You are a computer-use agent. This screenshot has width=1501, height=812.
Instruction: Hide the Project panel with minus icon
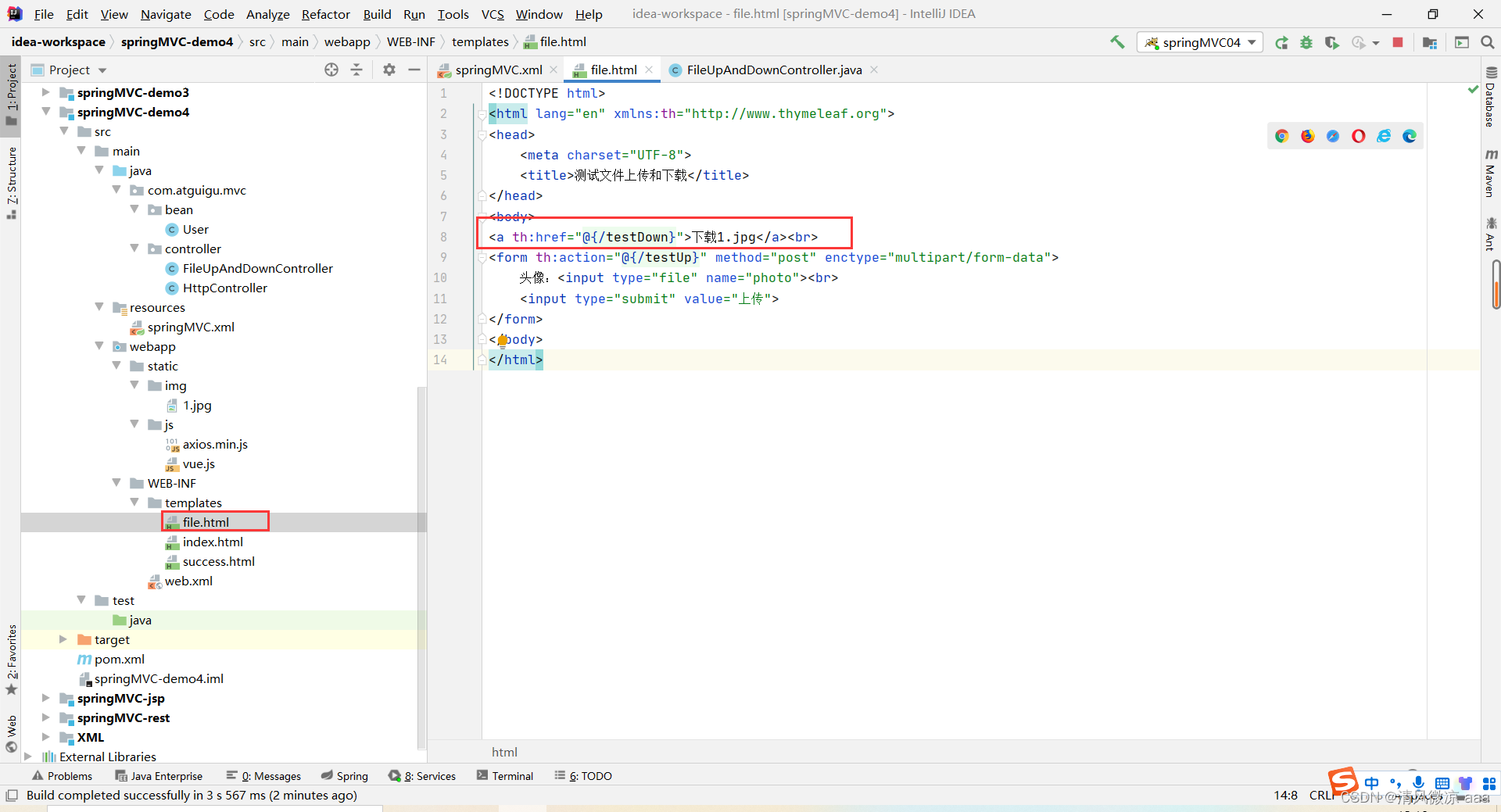(414, 70)
